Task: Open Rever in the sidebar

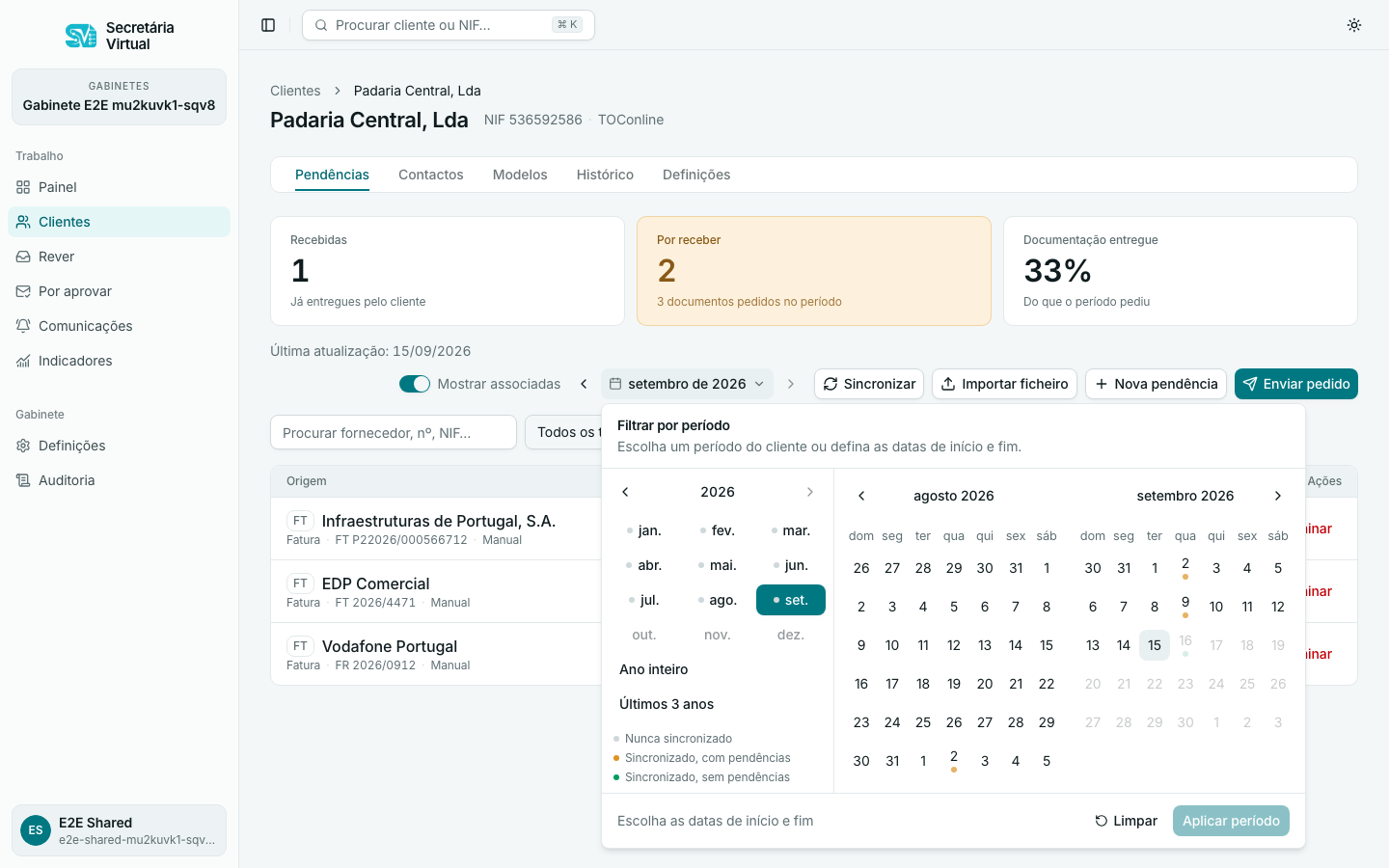Action: click(x=119, y=257)
